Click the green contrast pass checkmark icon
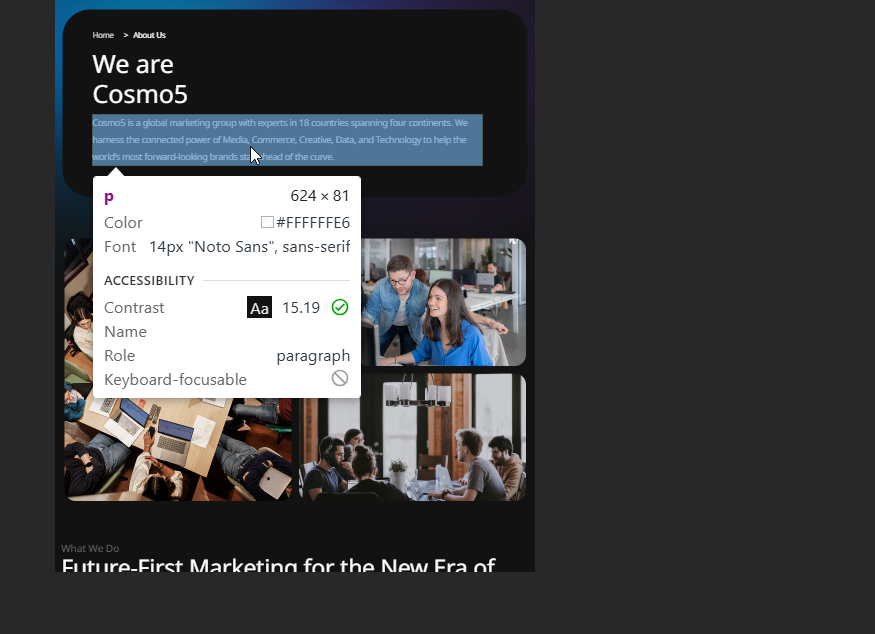875x634 pixels. tap(340, 308)
